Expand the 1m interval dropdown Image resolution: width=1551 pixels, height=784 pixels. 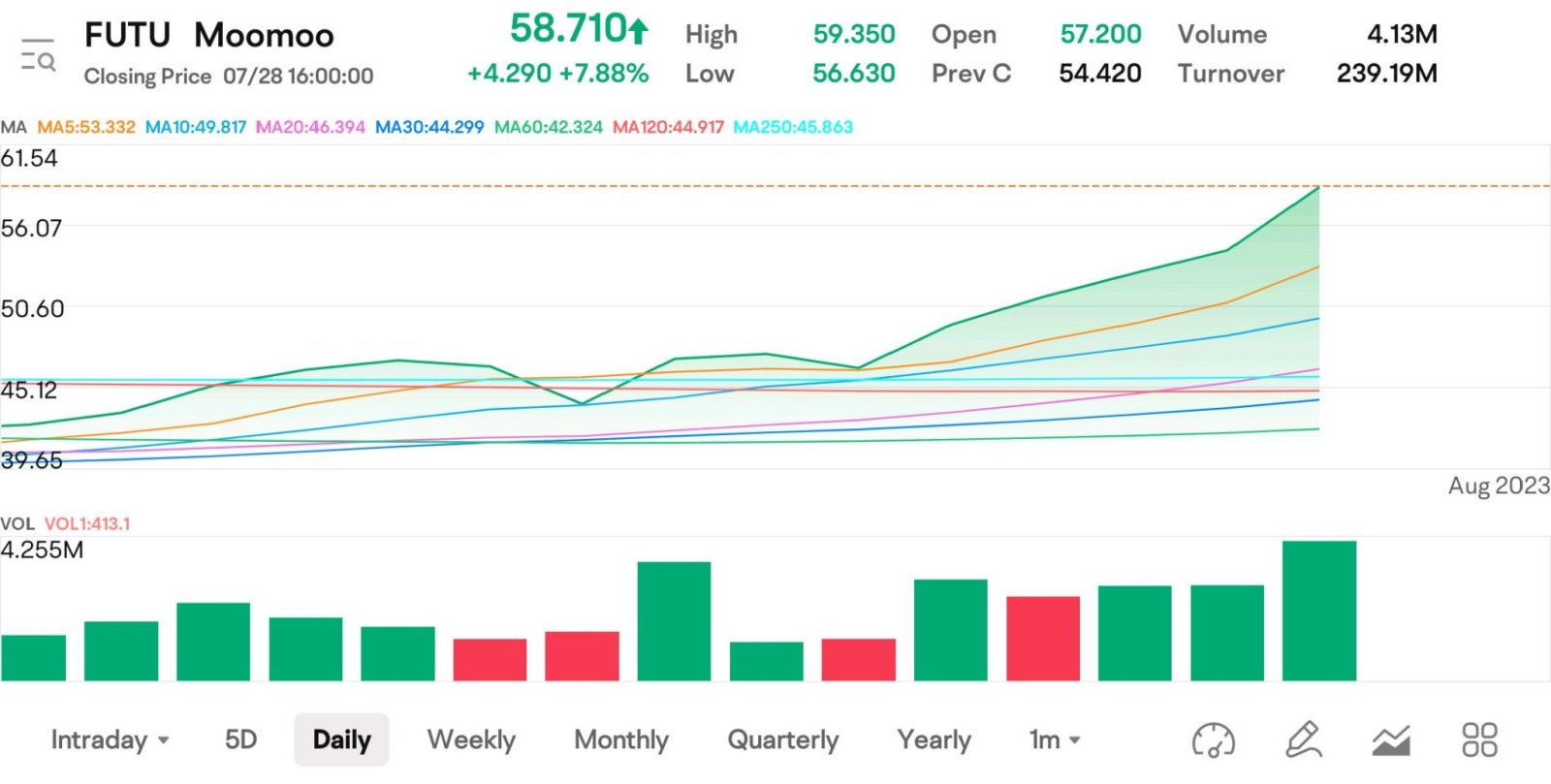[1055, 740]
